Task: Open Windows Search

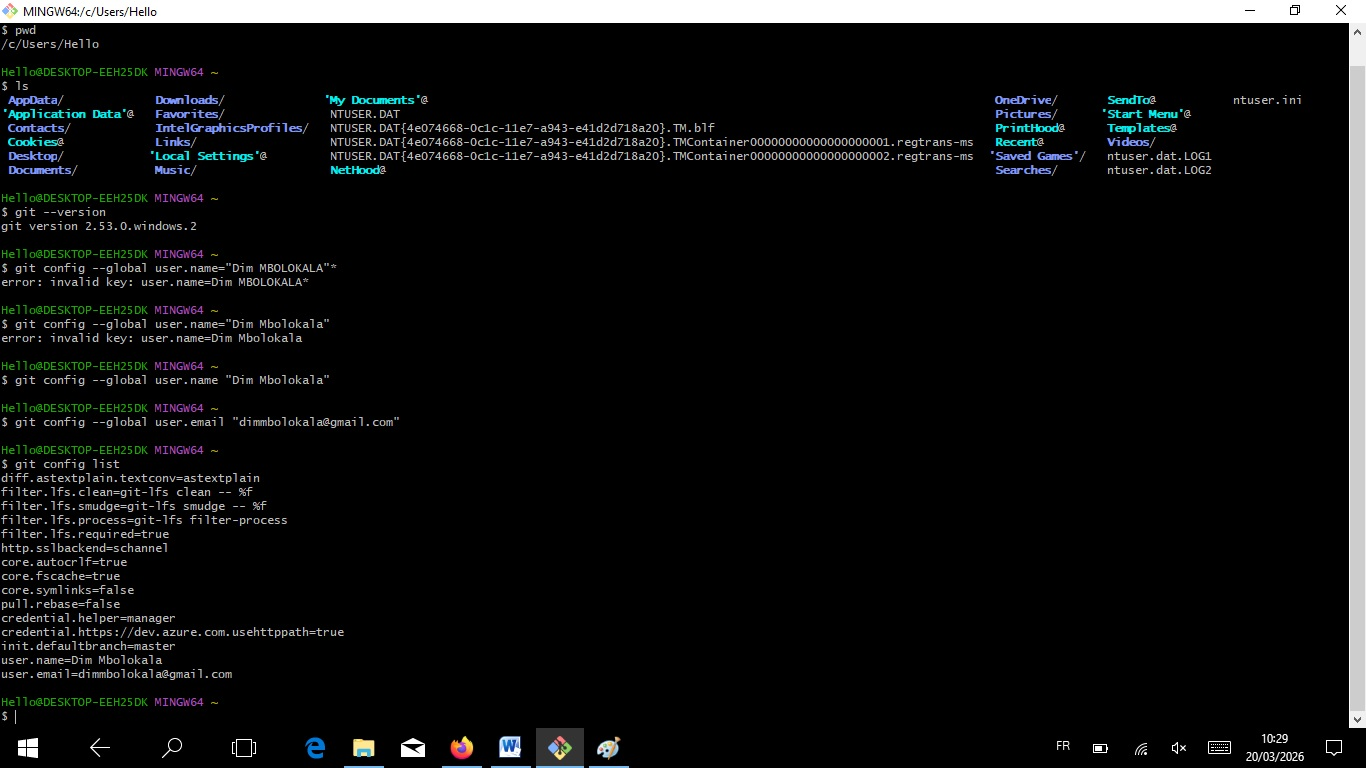Action: click(172, 748)
